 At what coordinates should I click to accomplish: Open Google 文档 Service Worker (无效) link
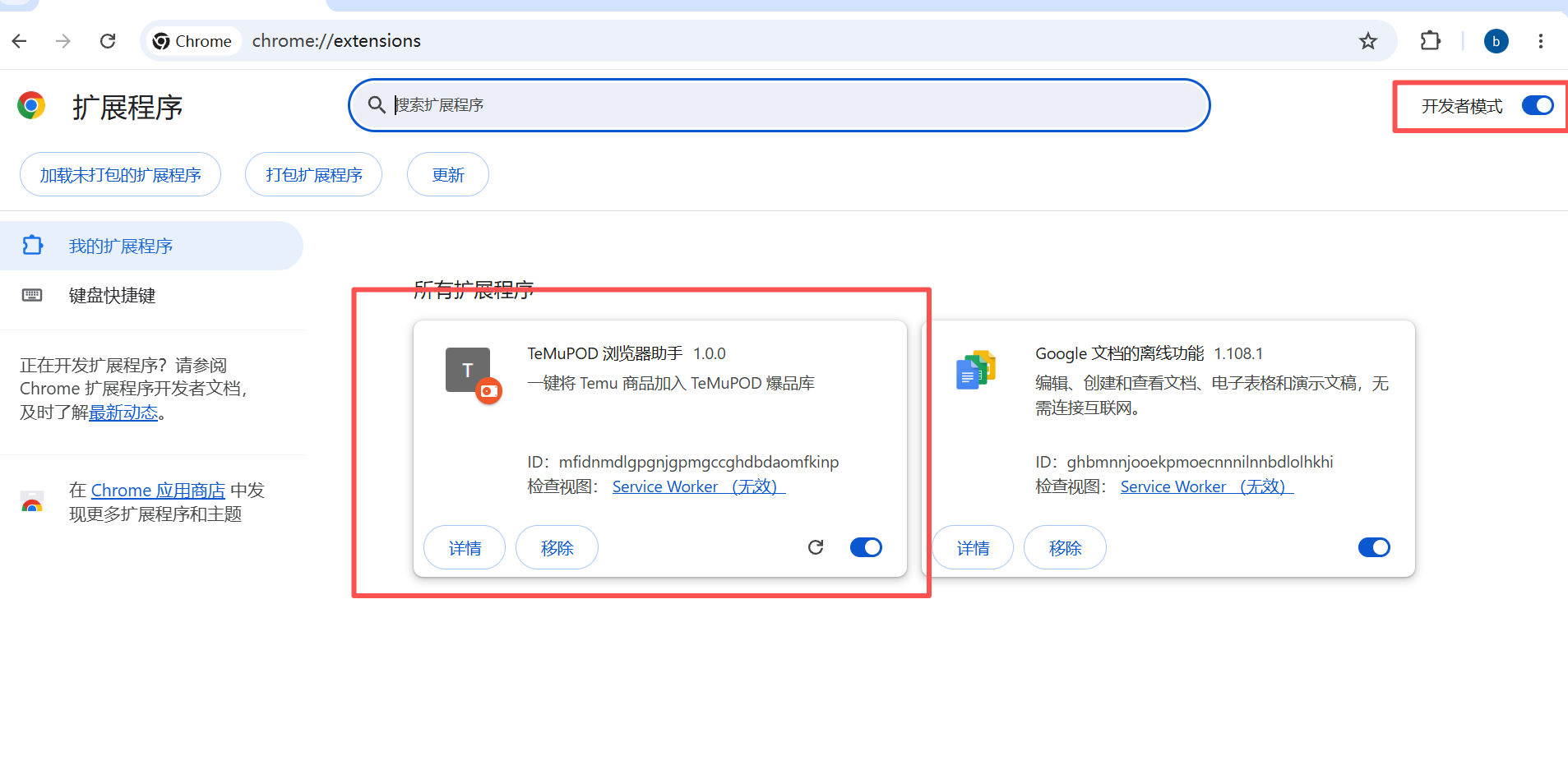(x=1207, y=486)
